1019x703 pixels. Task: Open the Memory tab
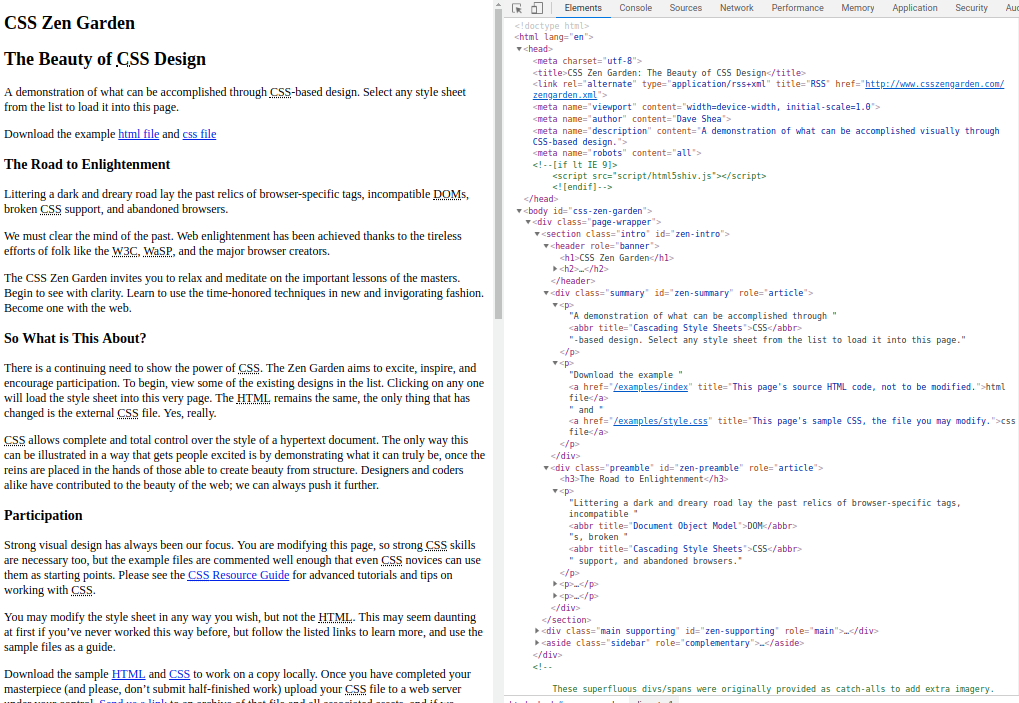point(858,8)
